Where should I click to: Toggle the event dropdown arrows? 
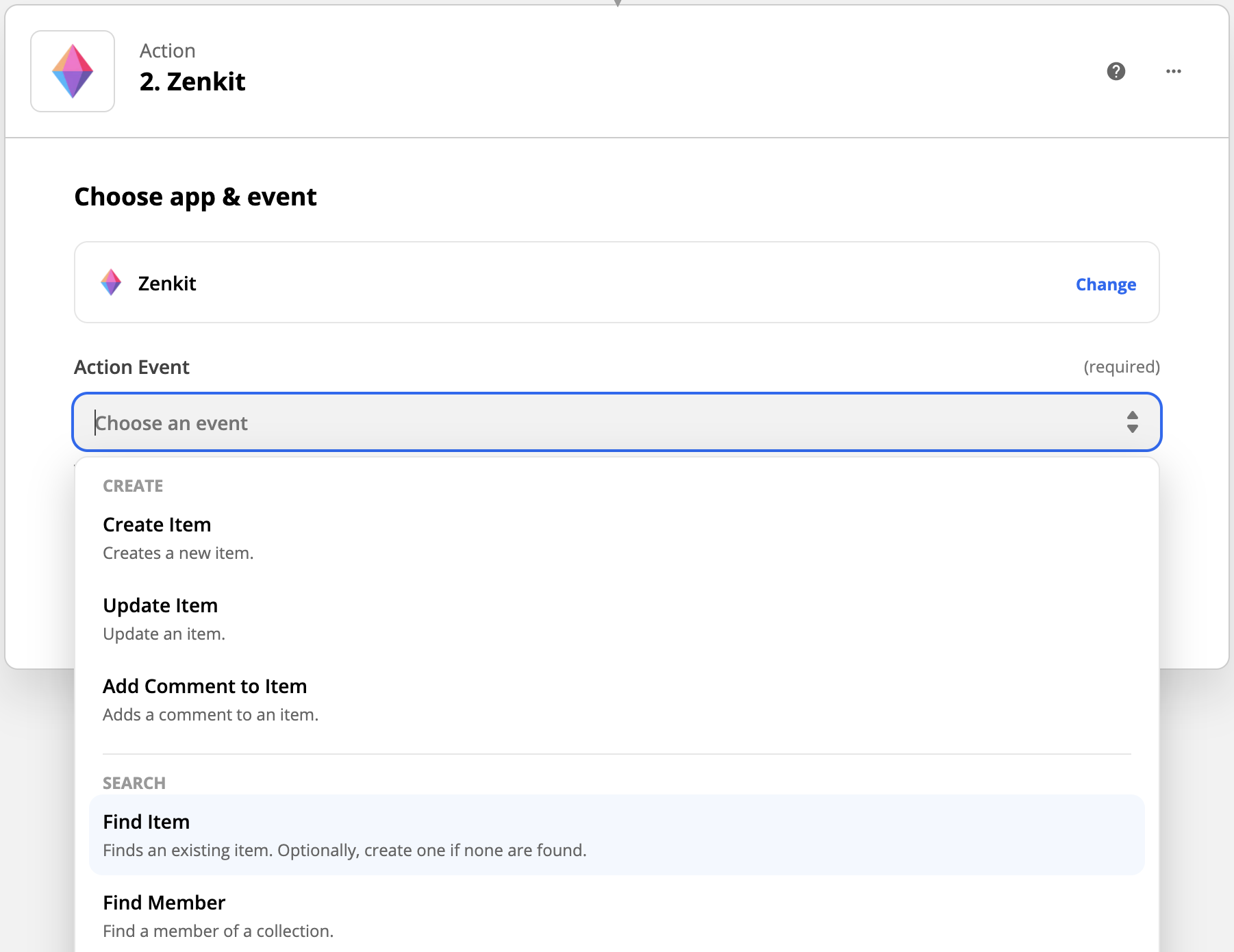tap(1133, 422)
